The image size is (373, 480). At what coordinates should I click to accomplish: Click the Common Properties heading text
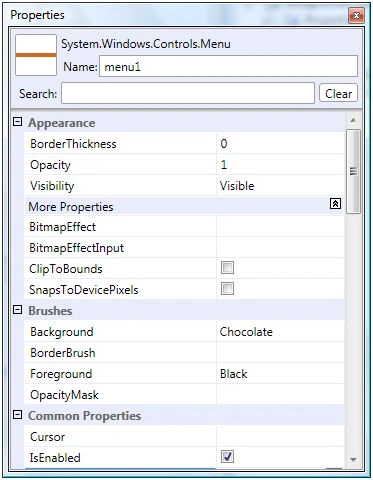[84, 416]
